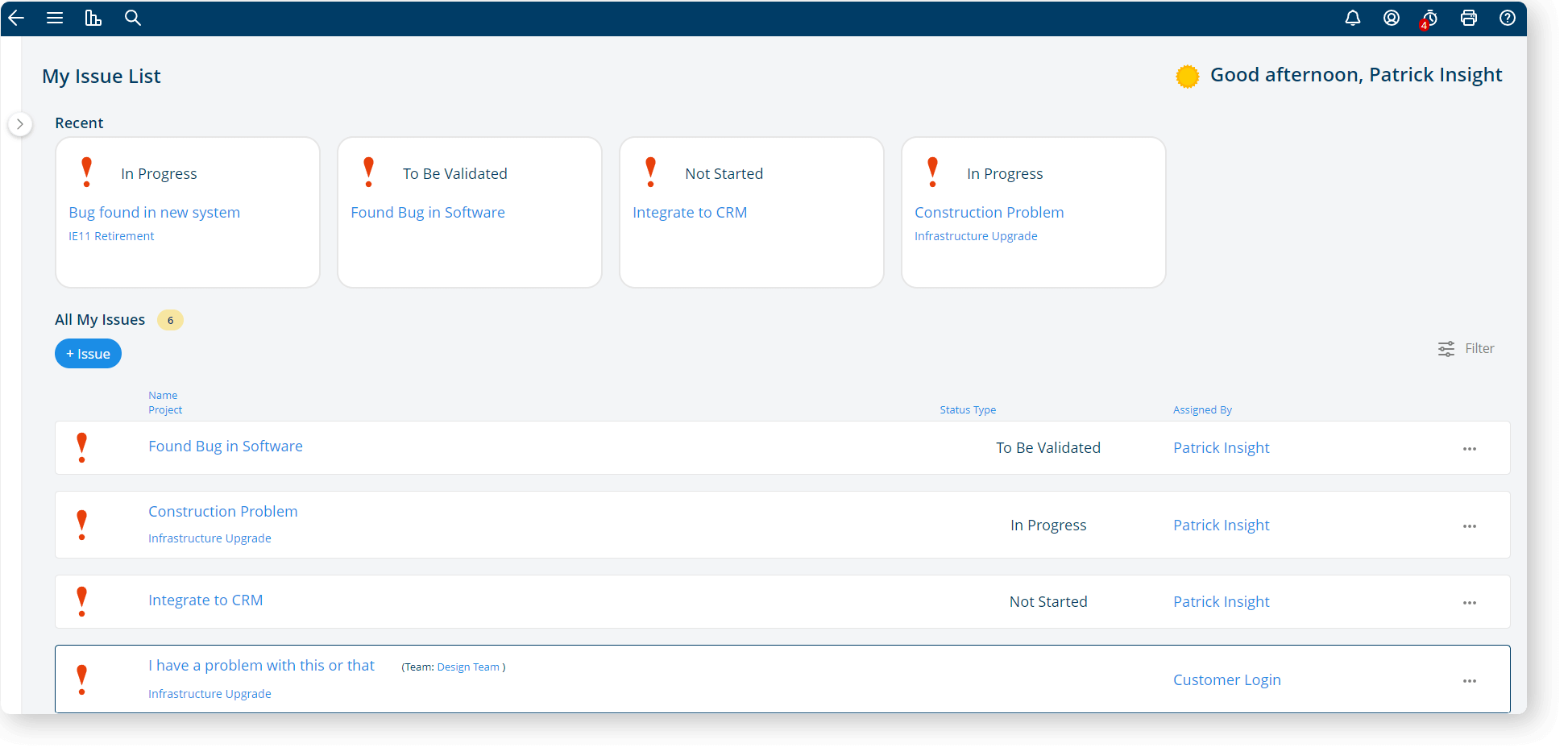Open Found Bug in Software list row
This screenshot has height=756, width=1568.
click(x=226, y=447)
